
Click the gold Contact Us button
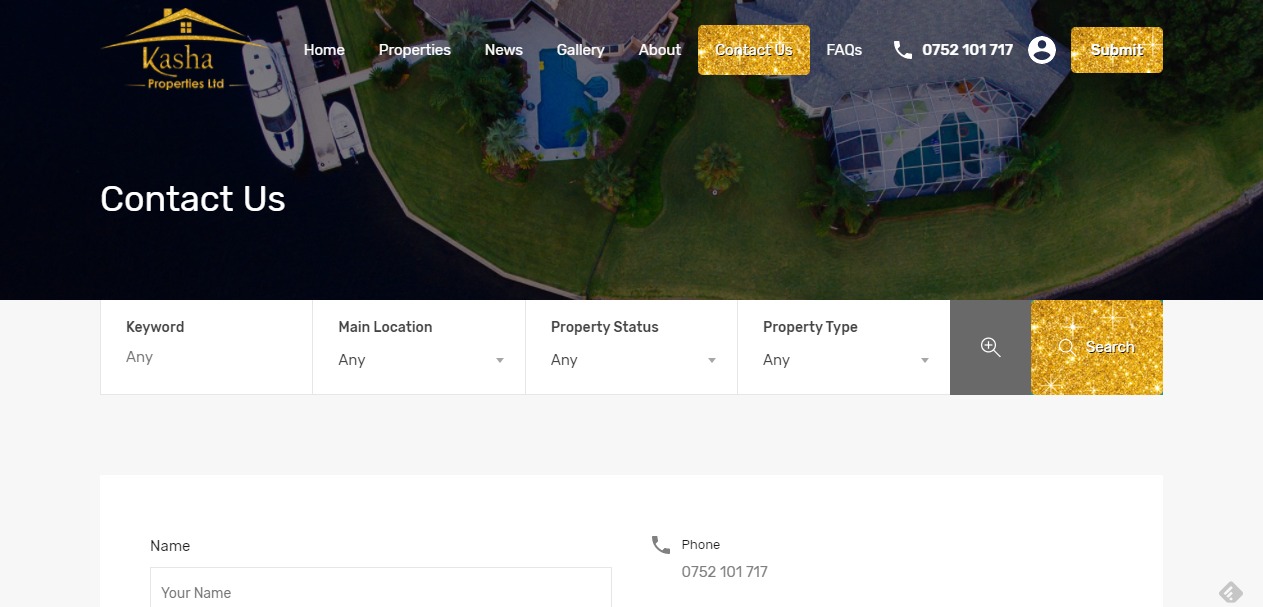tap(754, 50)
